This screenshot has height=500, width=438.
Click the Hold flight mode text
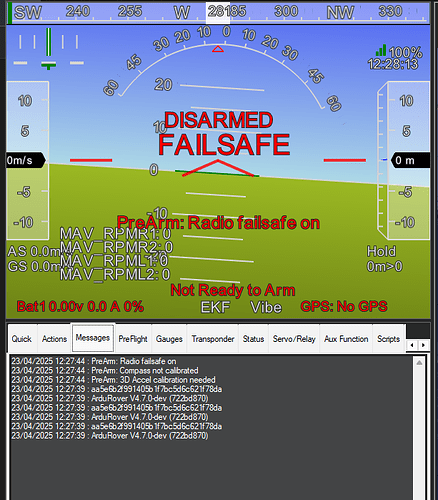(381, 251)
